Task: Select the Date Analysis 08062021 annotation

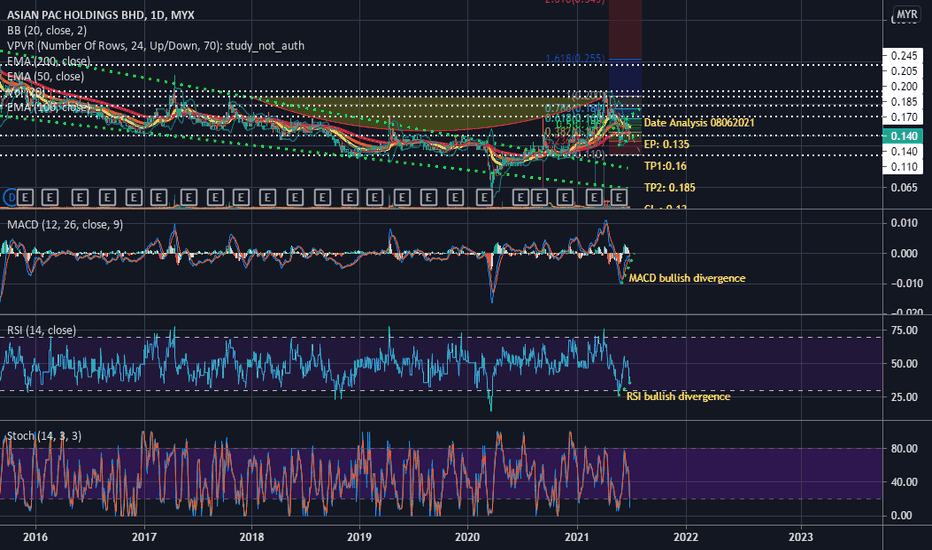Action: (699, 122)
